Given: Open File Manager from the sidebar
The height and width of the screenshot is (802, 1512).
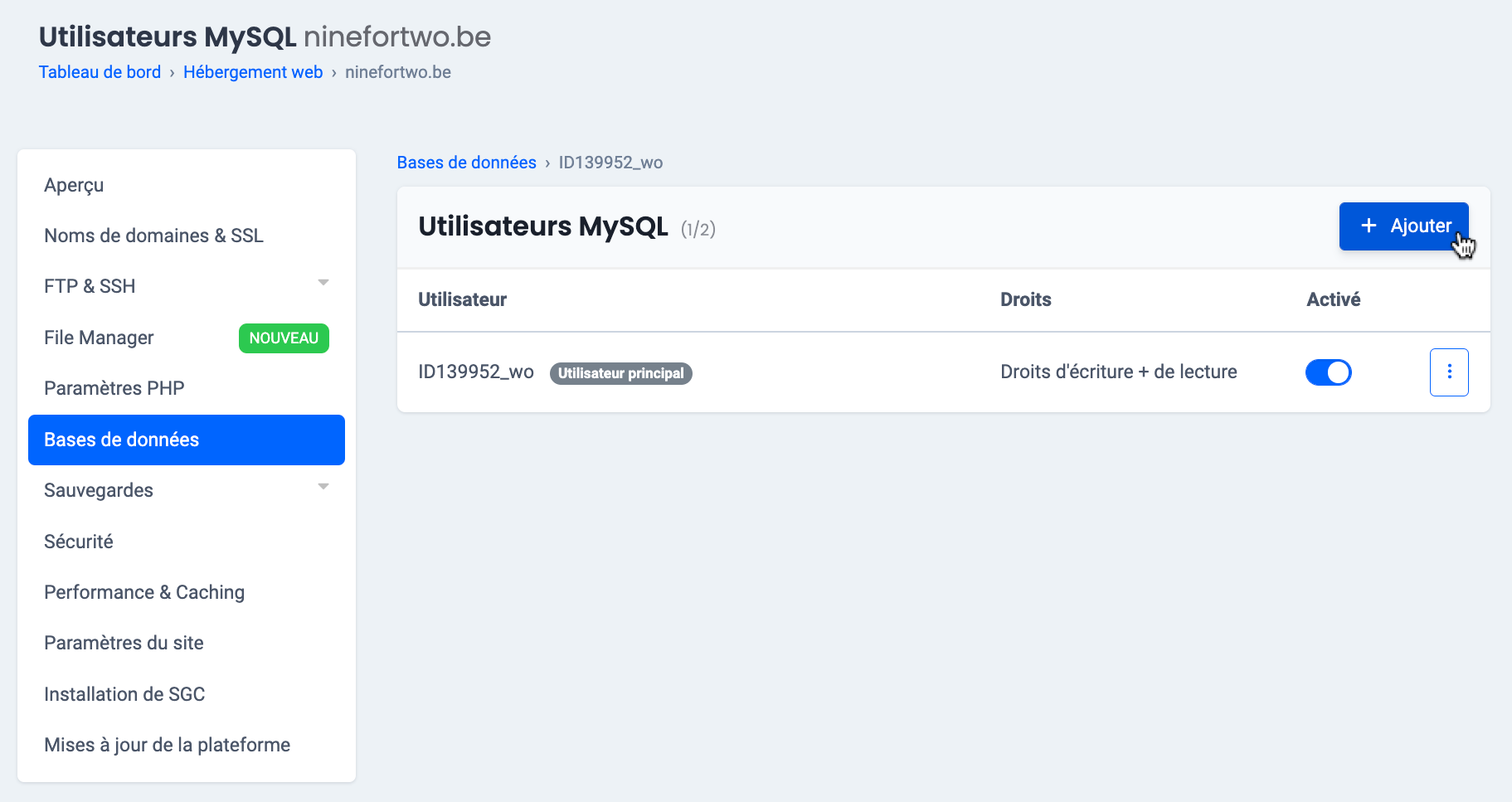Looking at the screenshot, I should pyautogui.click(x=99, y=338).
